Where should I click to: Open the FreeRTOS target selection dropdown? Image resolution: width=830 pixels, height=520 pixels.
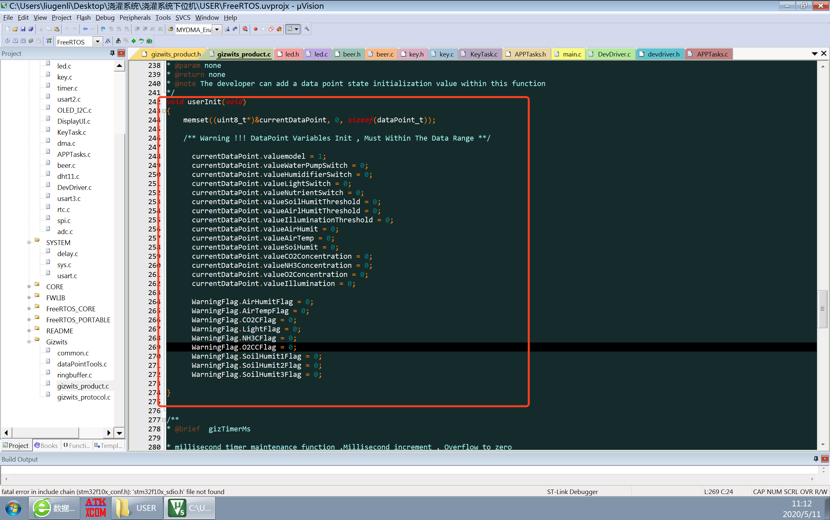[97, 41]
